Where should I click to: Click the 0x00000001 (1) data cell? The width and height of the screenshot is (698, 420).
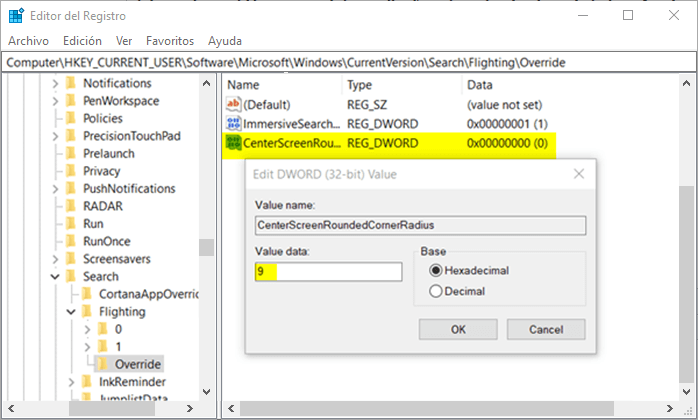[x=507, y=124]
